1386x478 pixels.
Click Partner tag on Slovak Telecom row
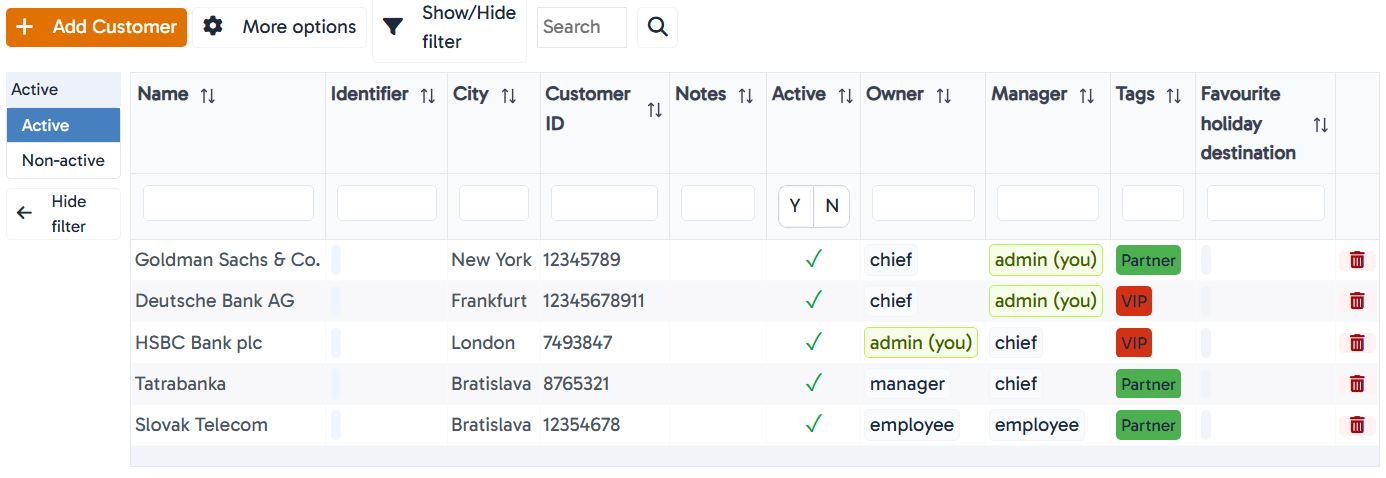1148,425
